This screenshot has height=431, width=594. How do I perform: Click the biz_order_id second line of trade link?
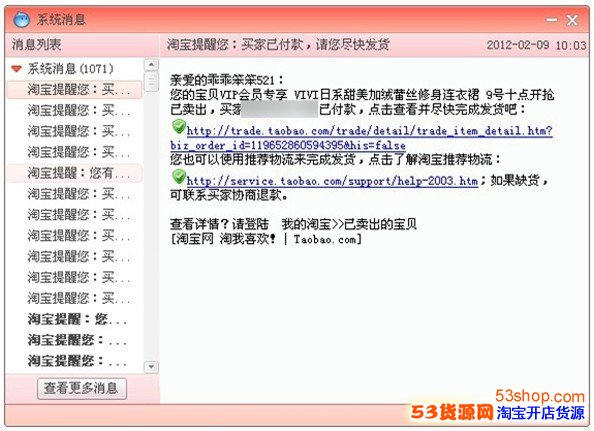[x=288, y=145]
